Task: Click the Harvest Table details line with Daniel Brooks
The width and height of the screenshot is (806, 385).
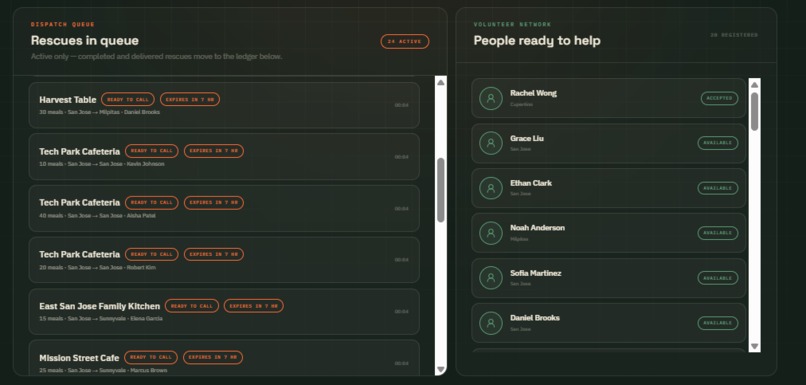Action: 100,112
